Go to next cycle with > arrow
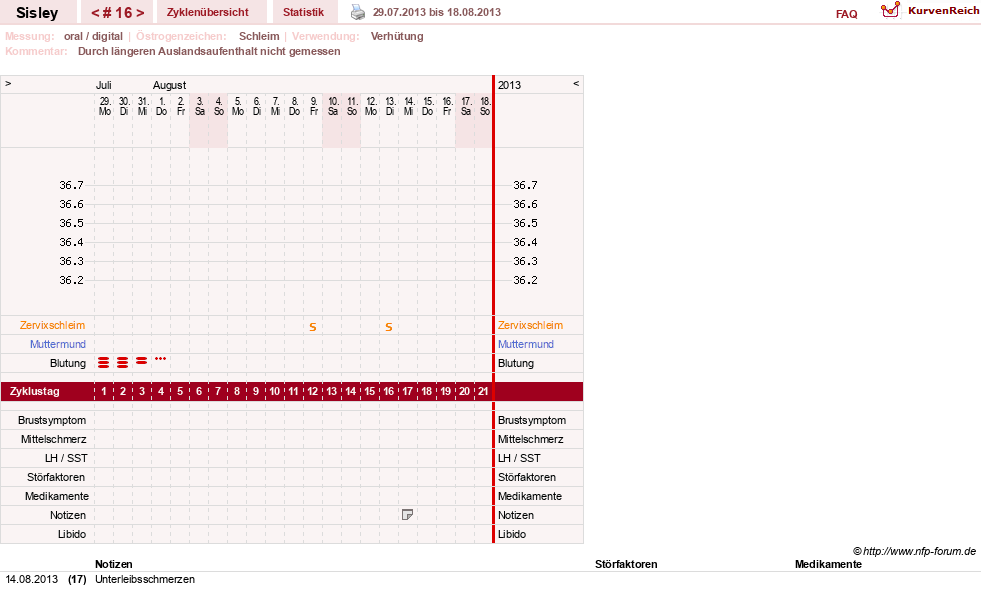The height and width of the screenshot is (603, 981). pos(140,13)
